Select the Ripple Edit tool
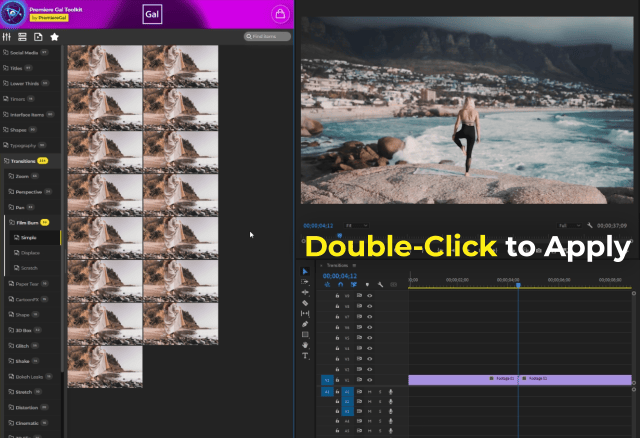 click(305, 292)
